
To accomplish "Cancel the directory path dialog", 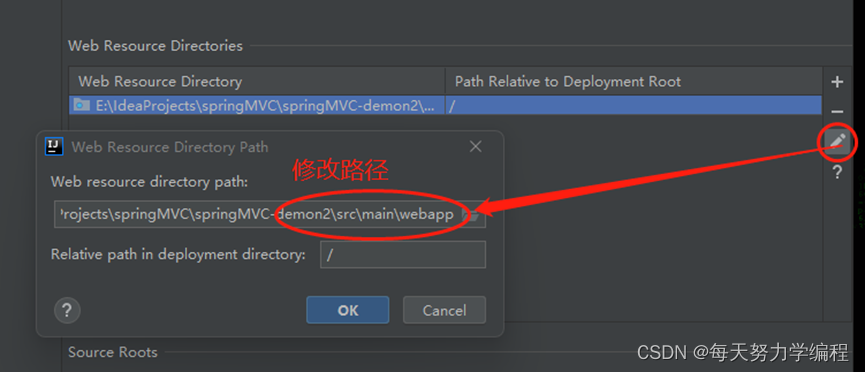I will click(x=444, y=310).
